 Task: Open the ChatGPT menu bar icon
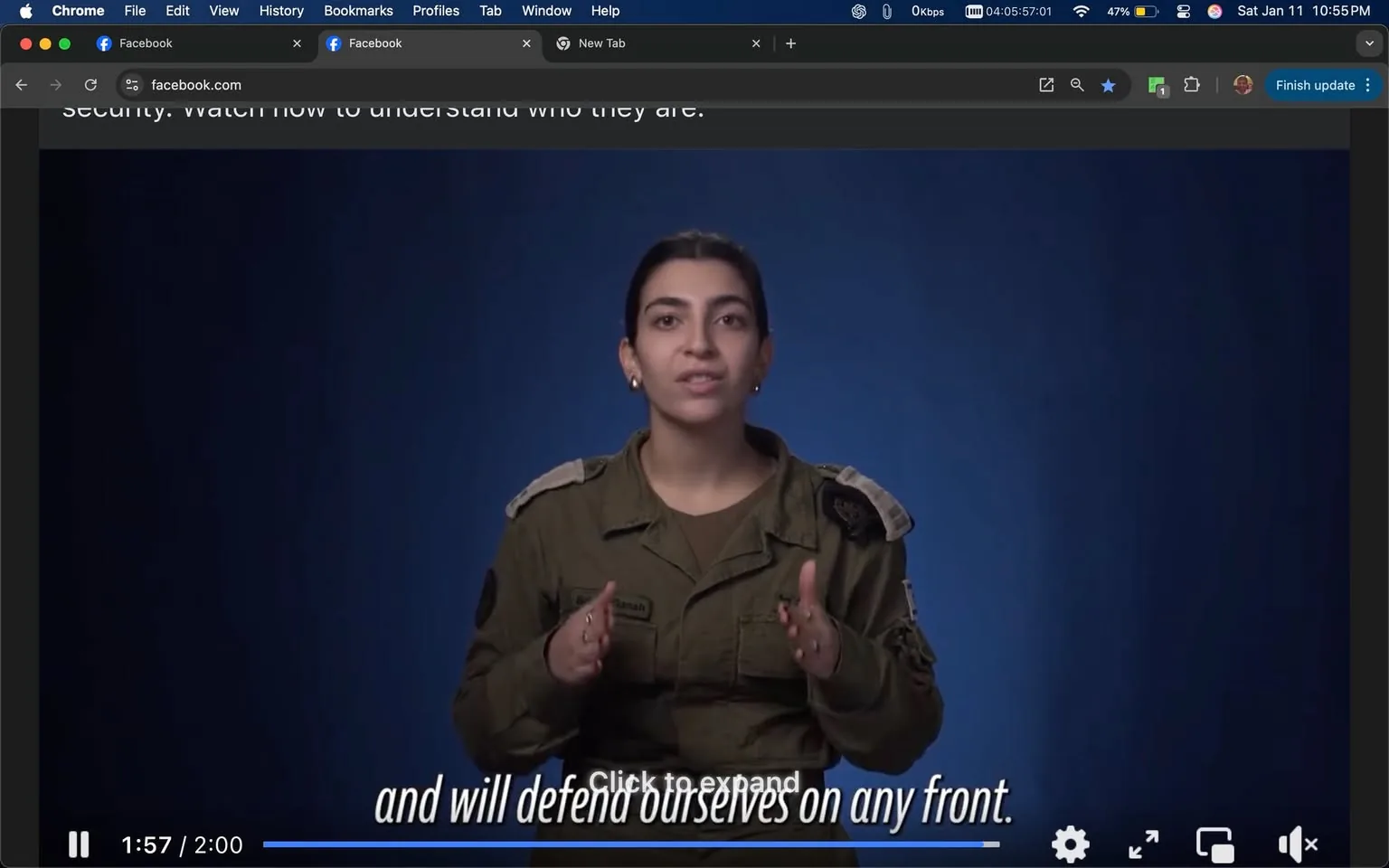pyautogui.click(x=857, y=11)
